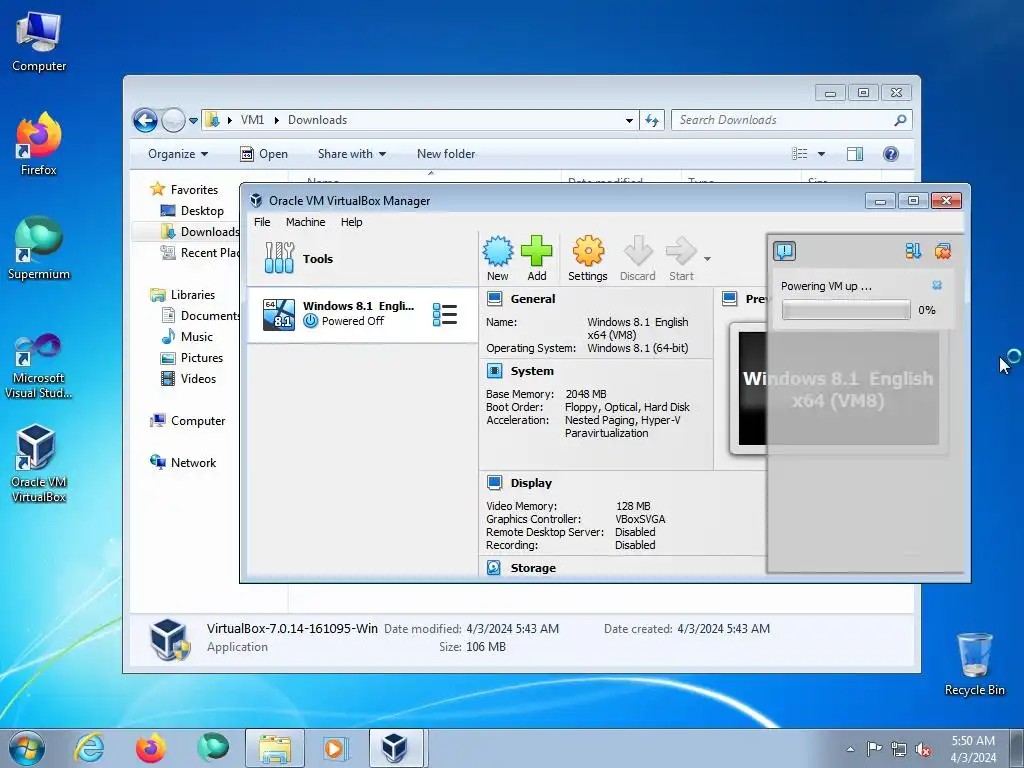Click the taskbar clock showing 5:50 AM
Screen dimensions: 1024x768
coord(973,749)
